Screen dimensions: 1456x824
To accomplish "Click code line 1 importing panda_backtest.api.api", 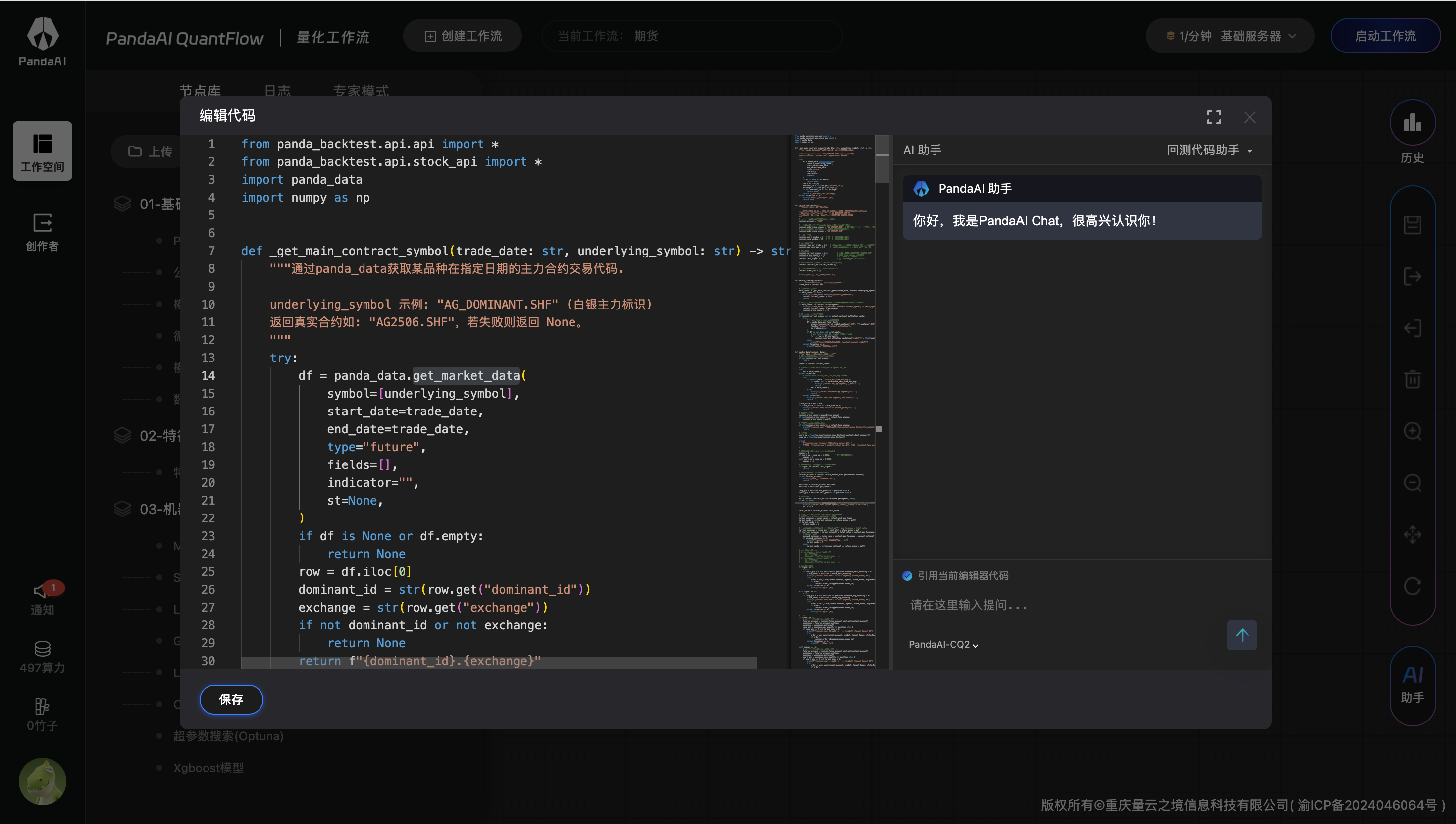I will 370,144.
